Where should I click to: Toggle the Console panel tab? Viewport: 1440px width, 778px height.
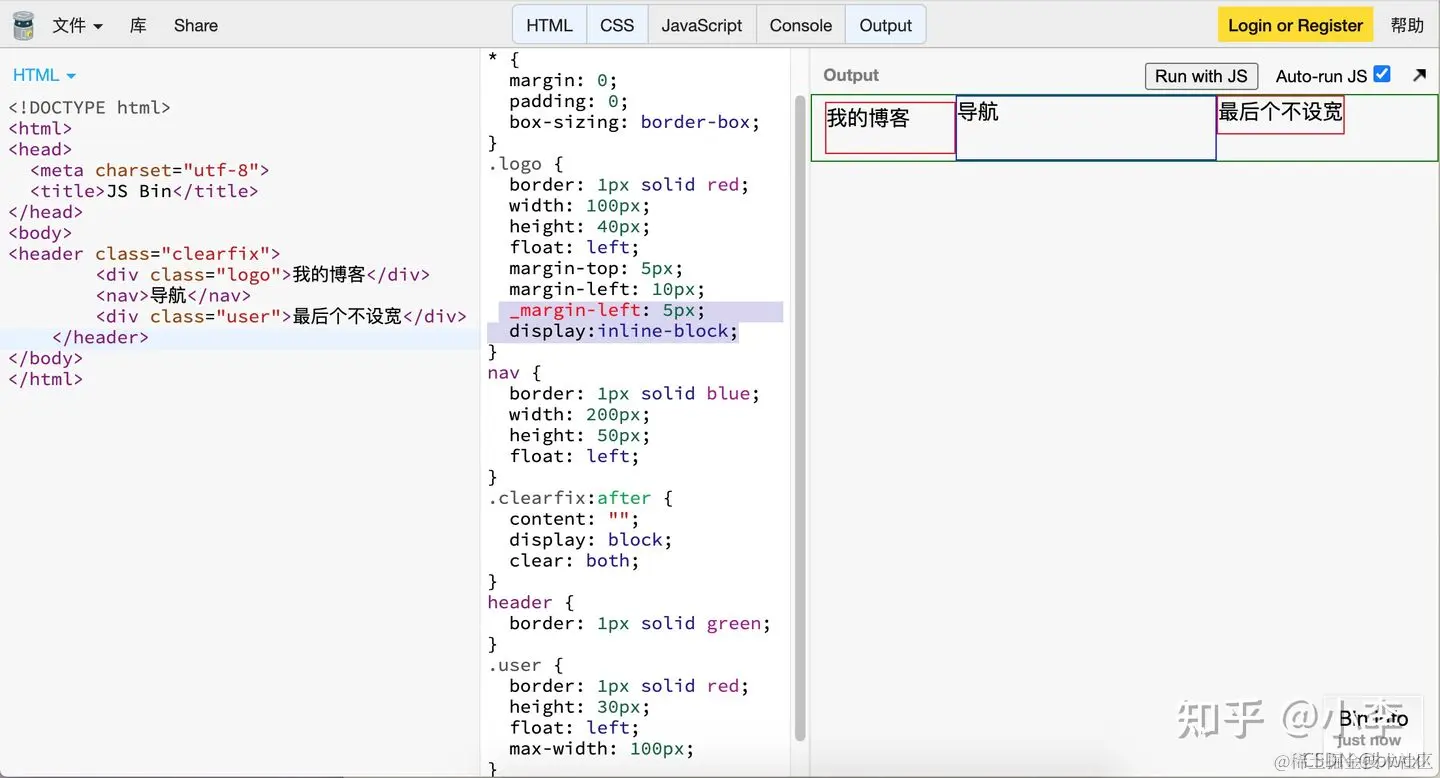click(x=801, y=25)
